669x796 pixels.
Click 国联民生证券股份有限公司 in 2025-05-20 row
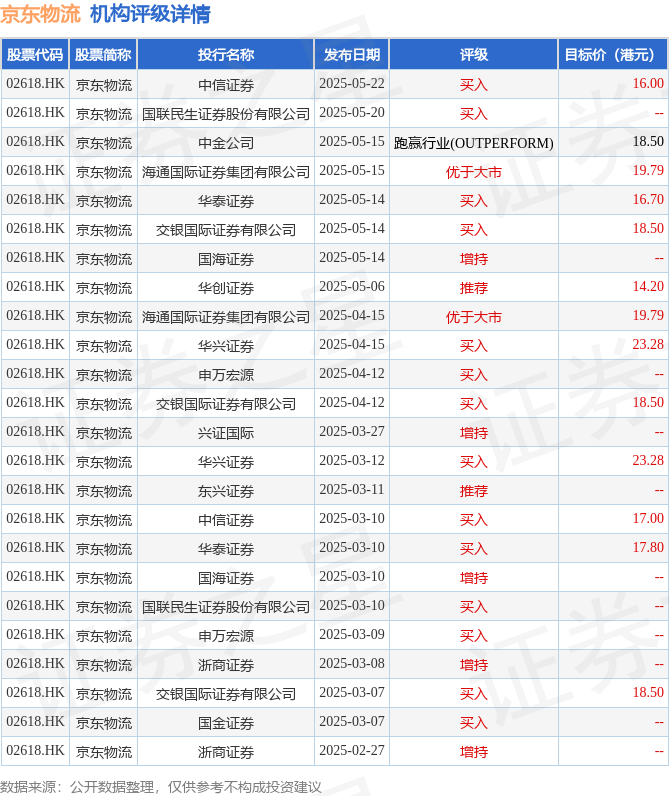point(226,113)
